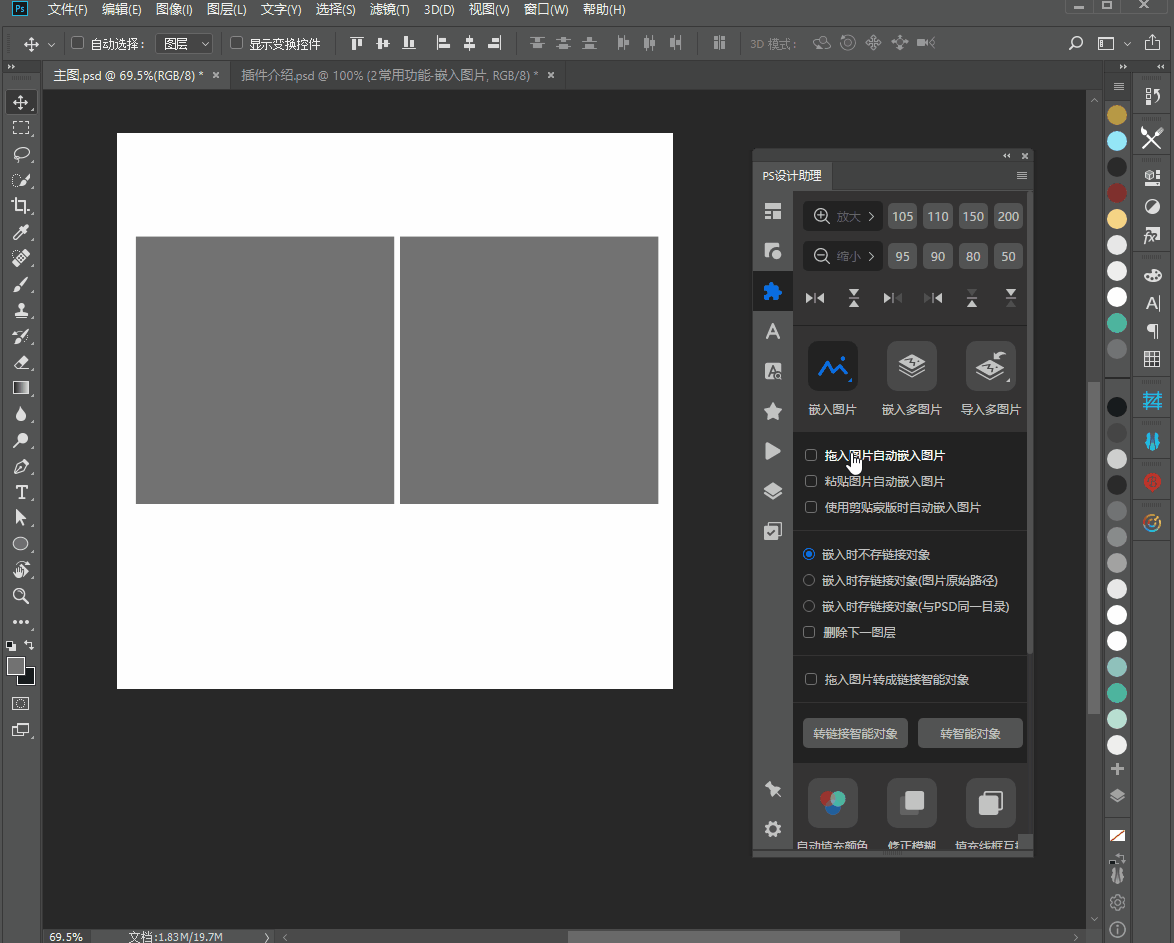Open the 图层 auto-select dropdown

click(184, 43)
